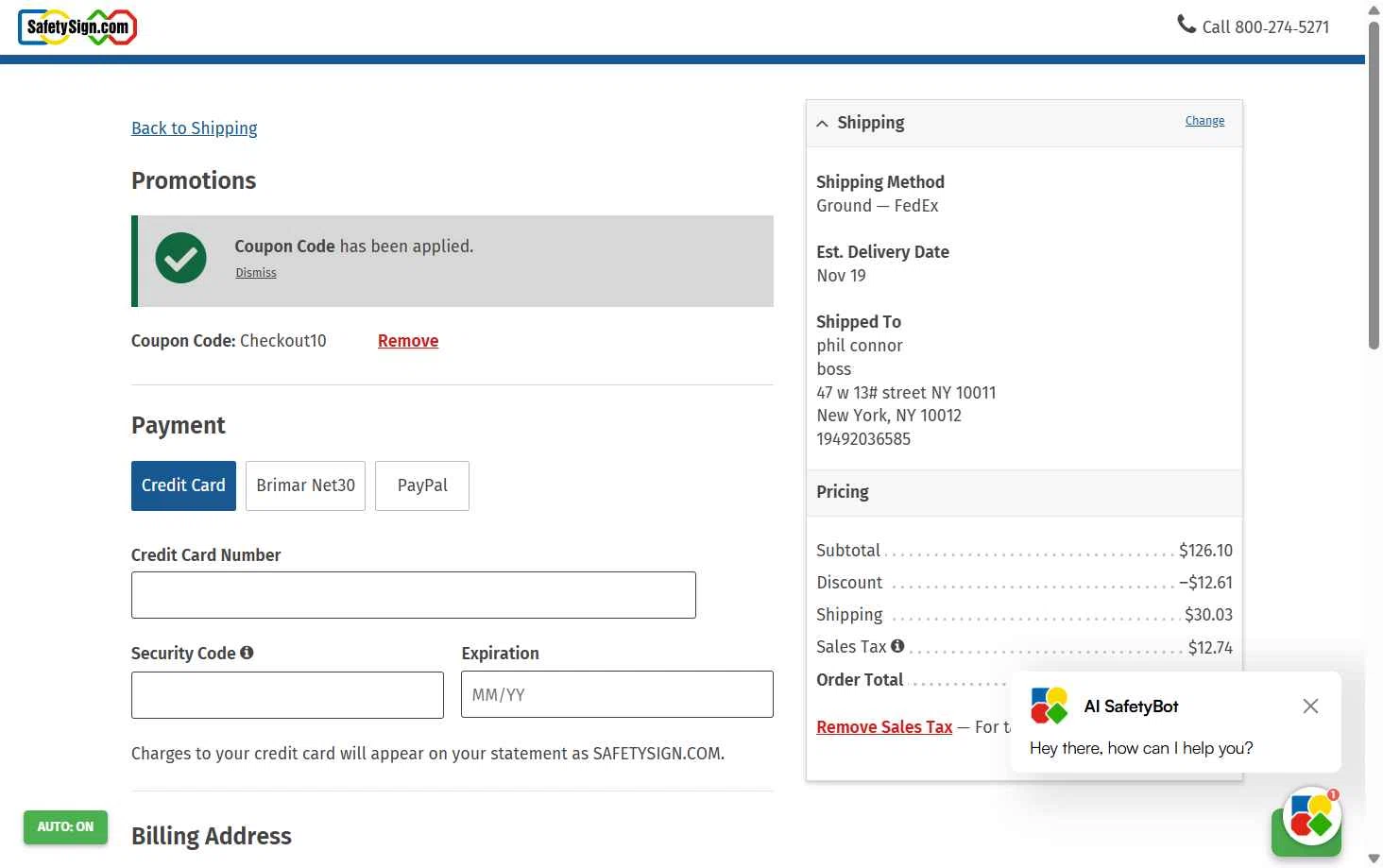
Task: Click the Remove Sales Tax link
Action: tap(884, 727)
